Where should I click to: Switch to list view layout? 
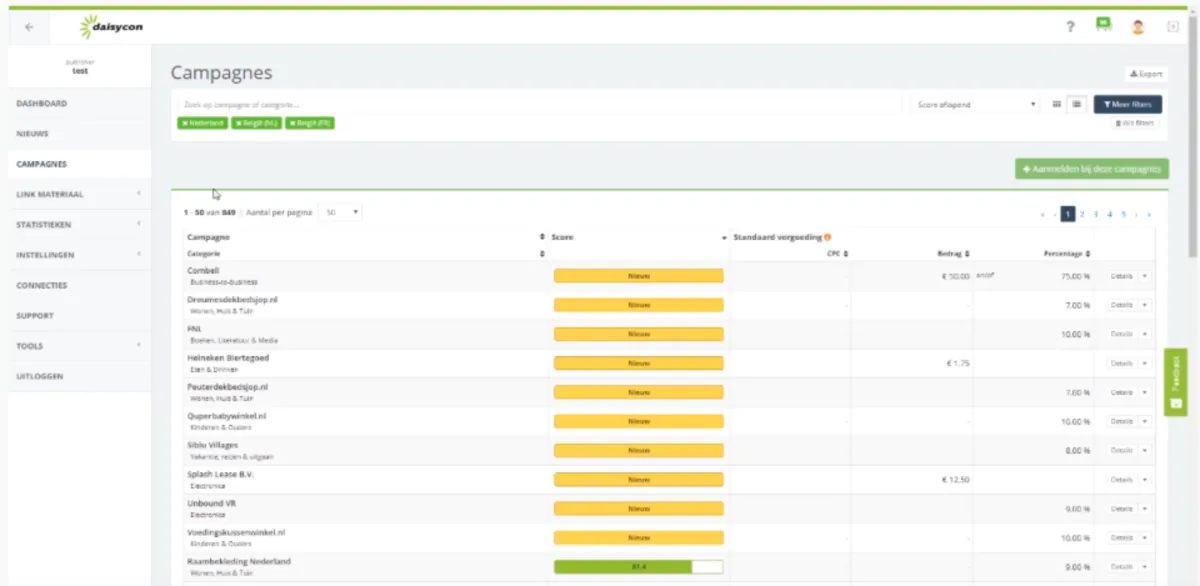point(1077,104)
